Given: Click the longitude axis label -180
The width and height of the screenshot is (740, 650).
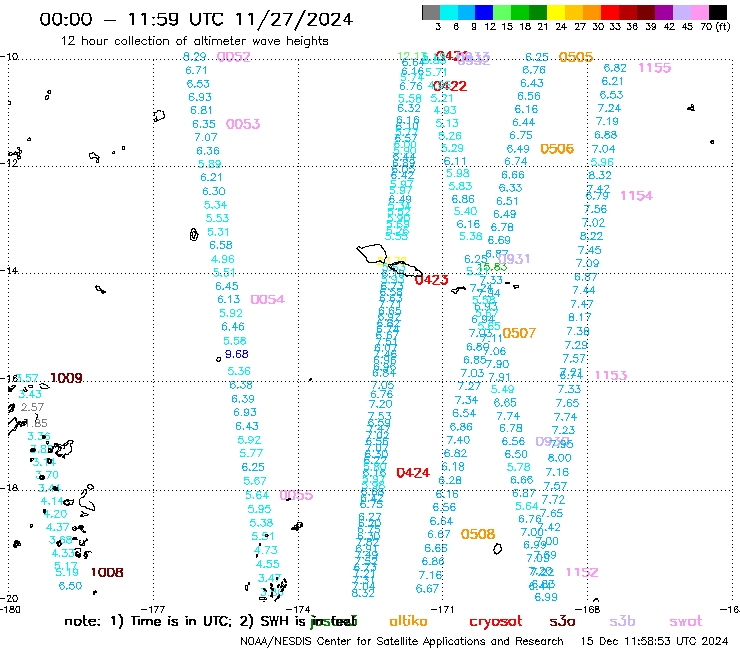Looking at the screenshot, I should click(x=9, y=609).
